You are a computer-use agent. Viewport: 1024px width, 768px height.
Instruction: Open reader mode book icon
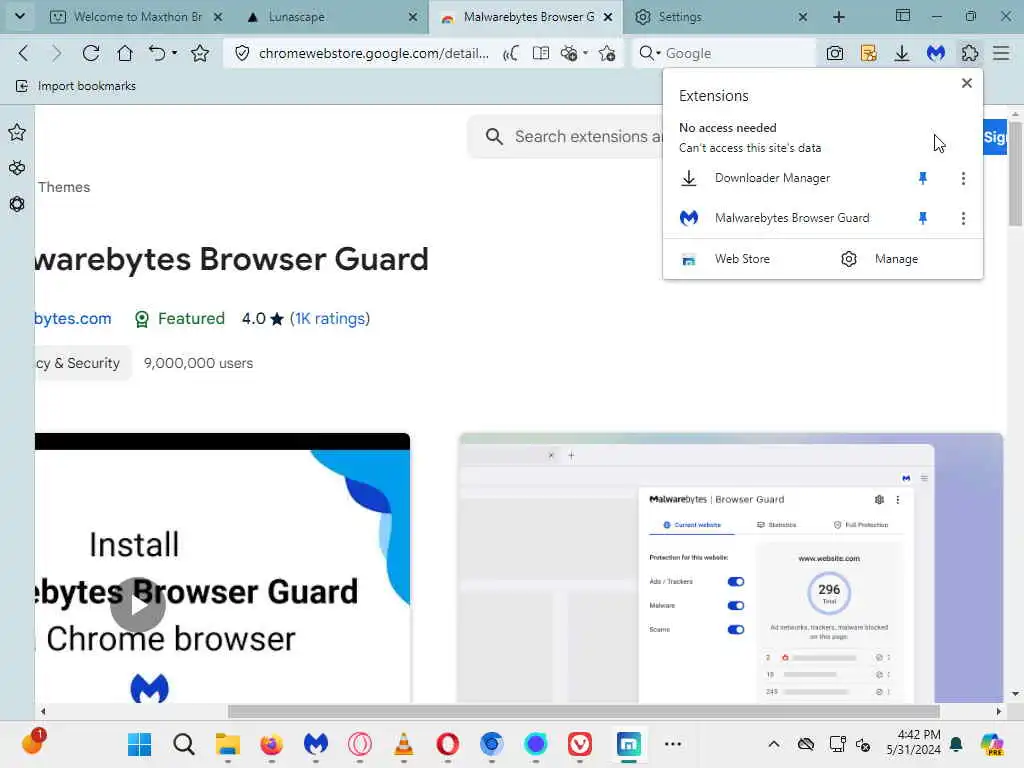(x=541, y=54)
